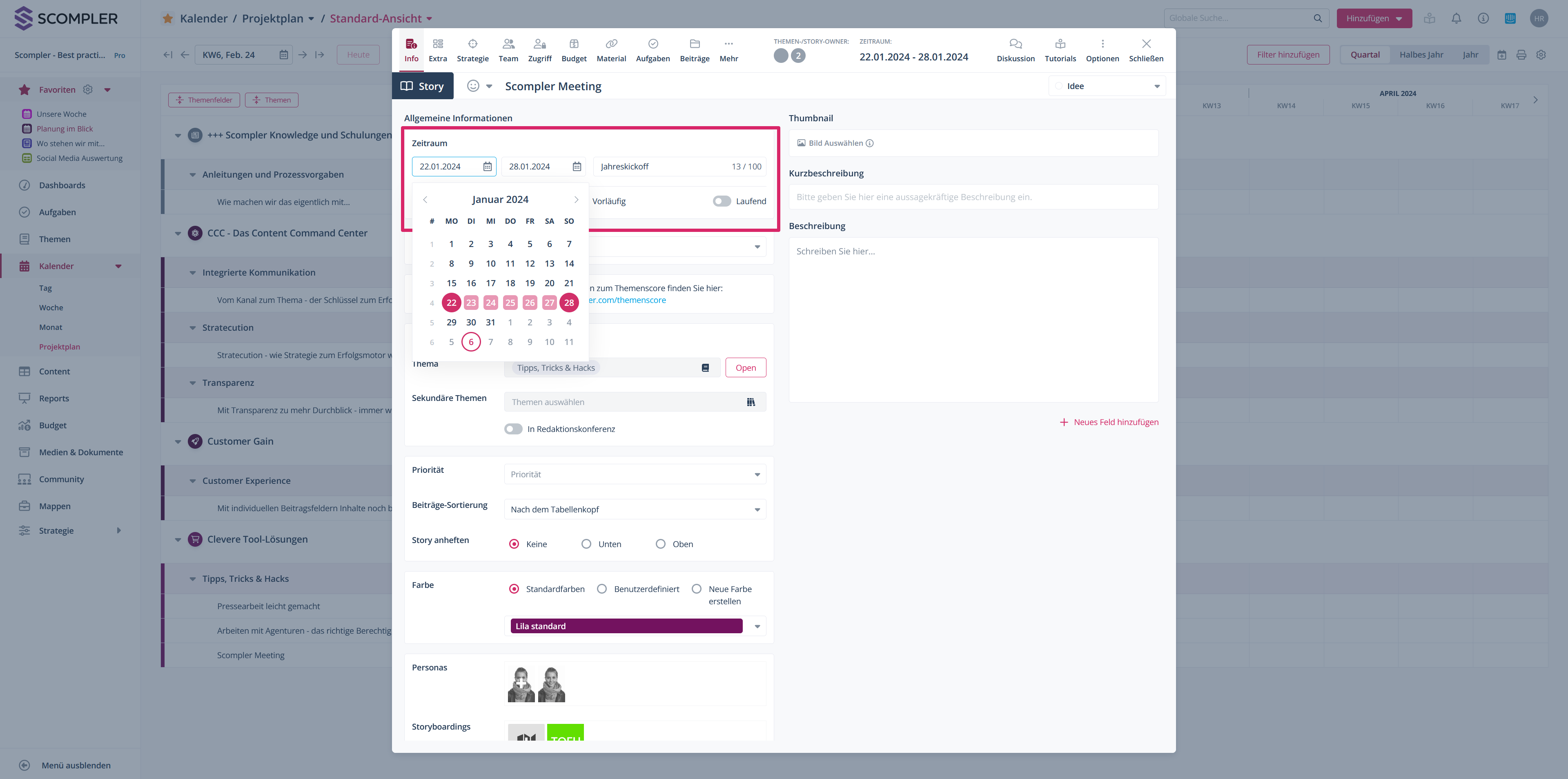This screenshot has width=1568, height=779.
Task: Toggle the Laufend switch
Action: (721, 201)
